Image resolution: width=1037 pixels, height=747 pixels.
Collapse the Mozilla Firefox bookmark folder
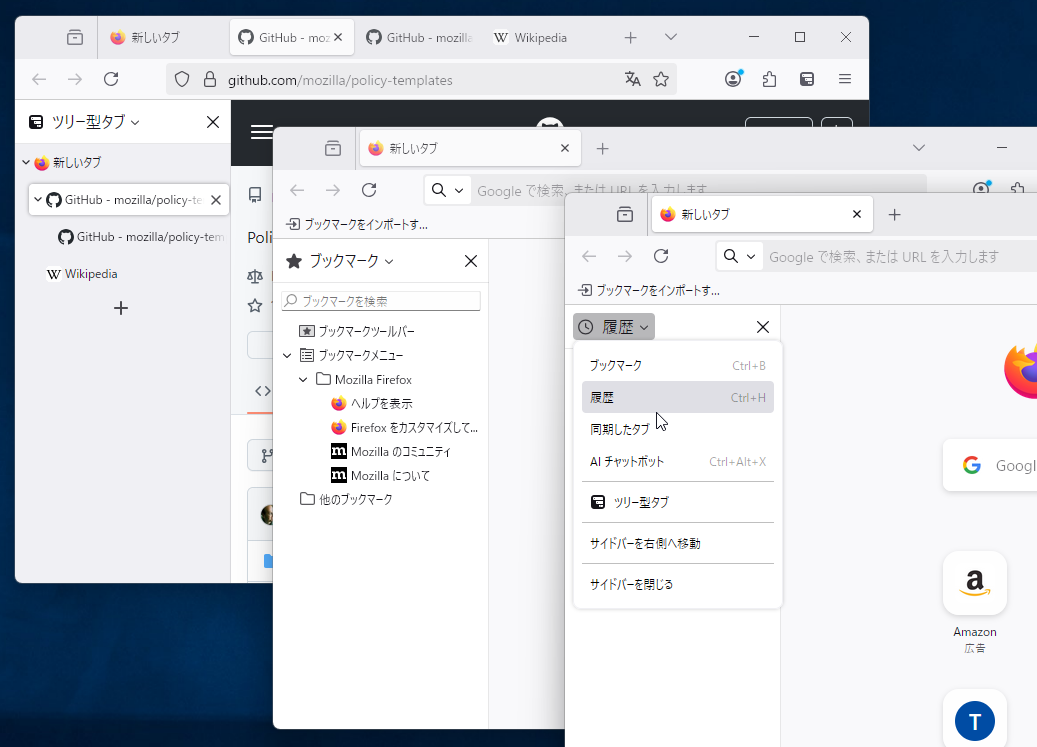[303, 379]
